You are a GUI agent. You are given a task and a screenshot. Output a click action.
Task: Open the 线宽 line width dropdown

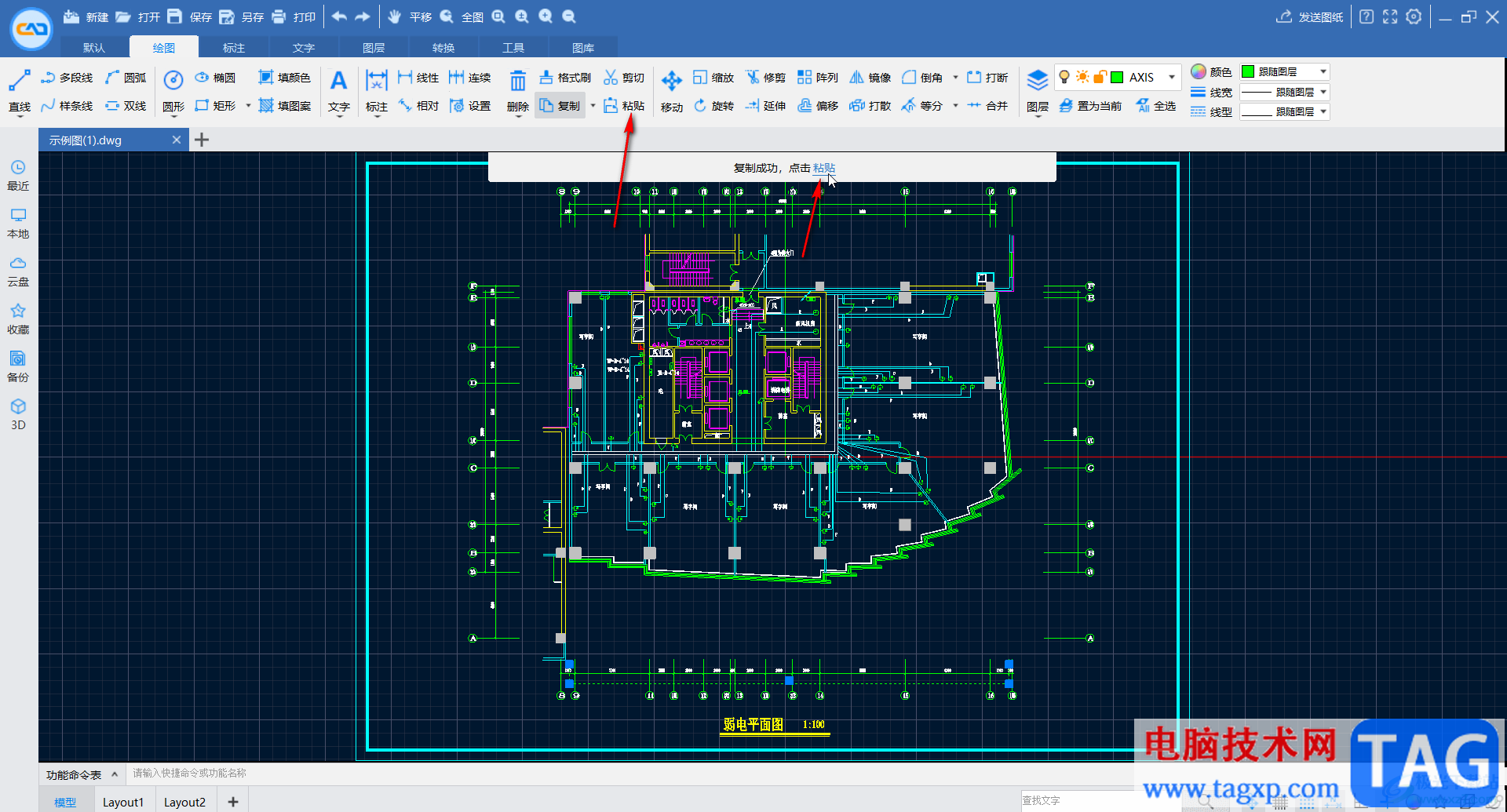coord(1285,92)
